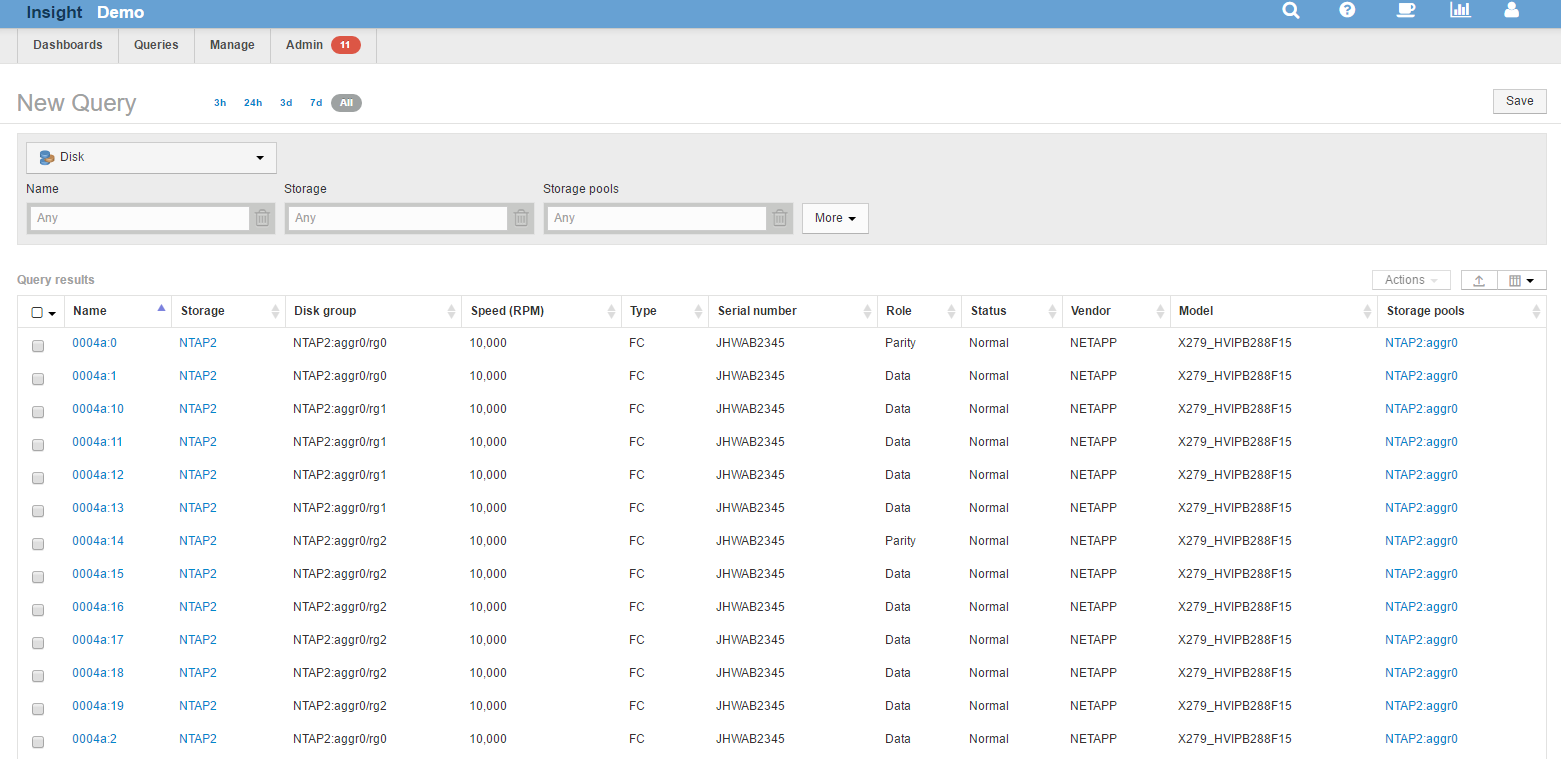This screenshot has height=759, width=1561.
Task: Remove the Storage pools filter via trash icon
Action: (x=780, y=218)
